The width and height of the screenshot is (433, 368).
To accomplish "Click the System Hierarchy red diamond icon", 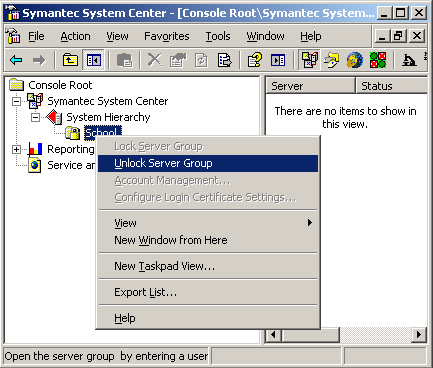I will point(54,117).
